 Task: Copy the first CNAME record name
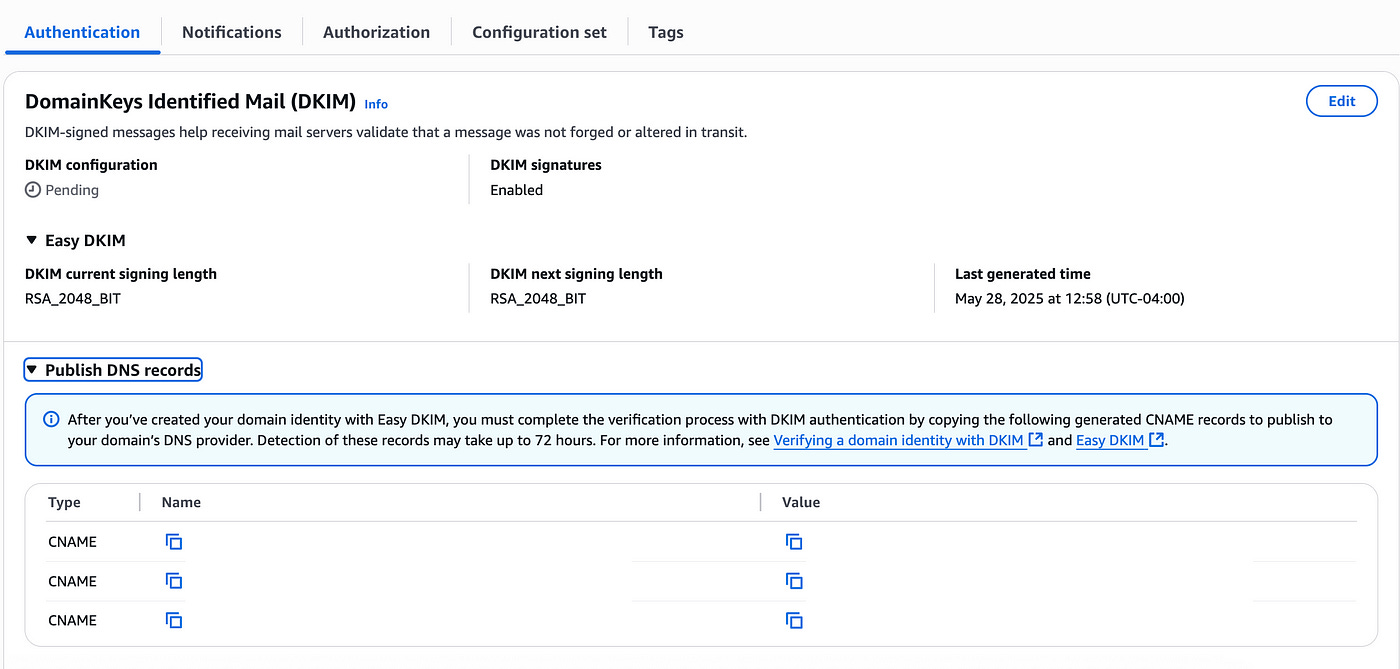pyautogui.click(x=174, y=542)
